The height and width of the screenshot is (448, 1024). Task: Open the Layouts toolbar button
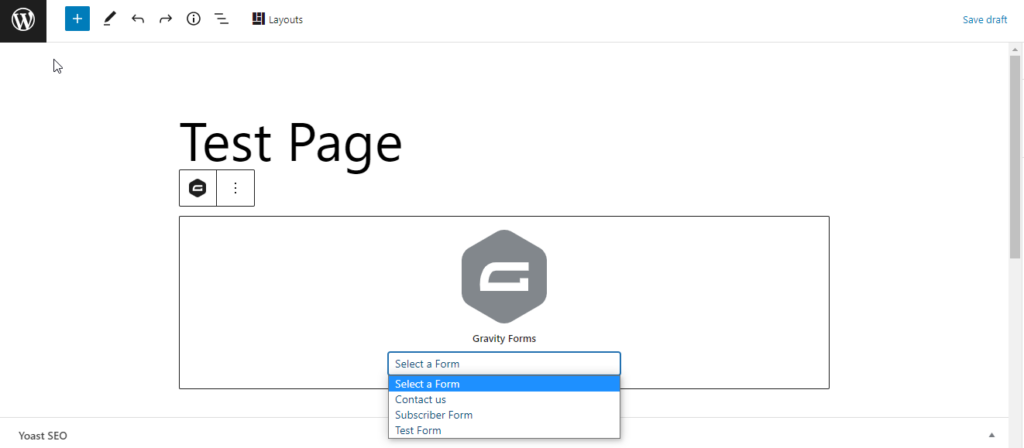(x=278, y=20)
